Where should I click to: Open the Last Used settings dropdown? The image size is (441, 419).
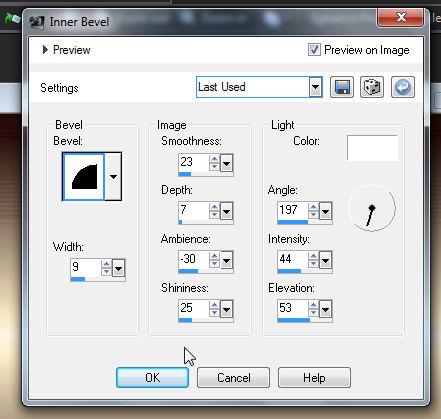(316, 87)
